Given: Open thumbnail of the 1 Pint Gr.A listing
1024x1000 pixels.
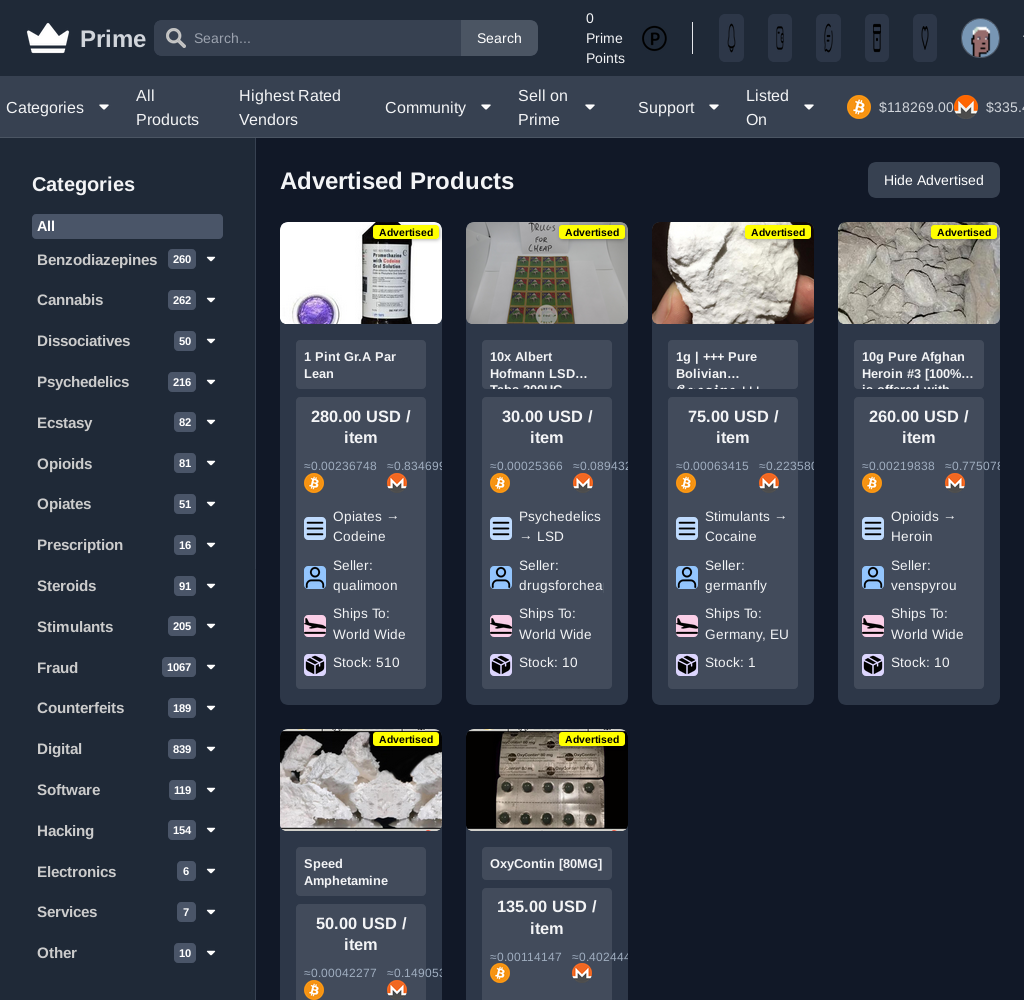Looking at the screenshot, I should coord(360,273).
